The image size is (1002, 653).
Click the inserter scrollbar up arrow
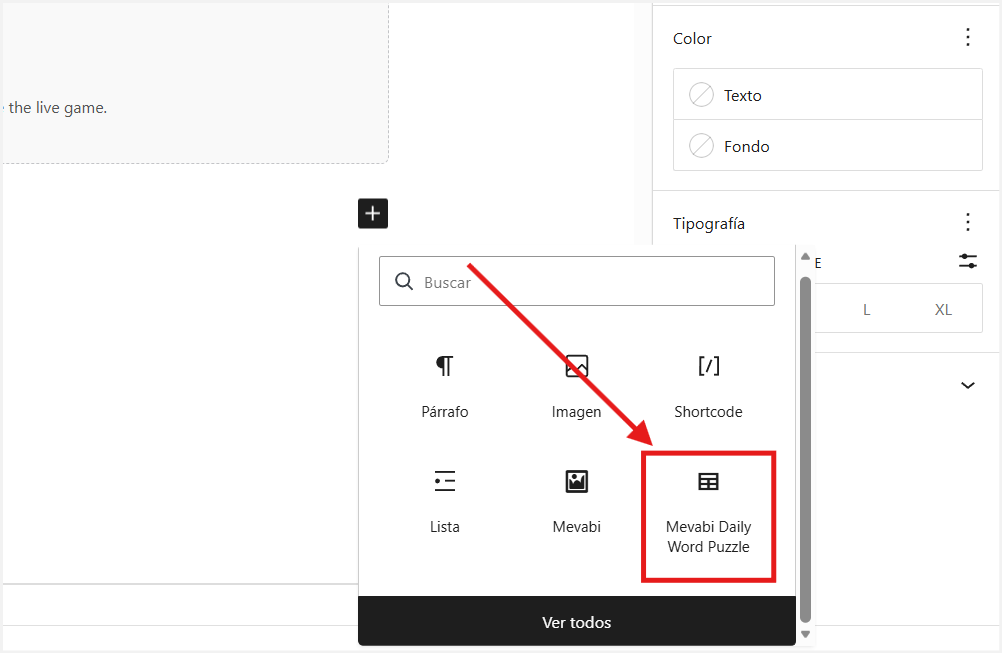805,256
